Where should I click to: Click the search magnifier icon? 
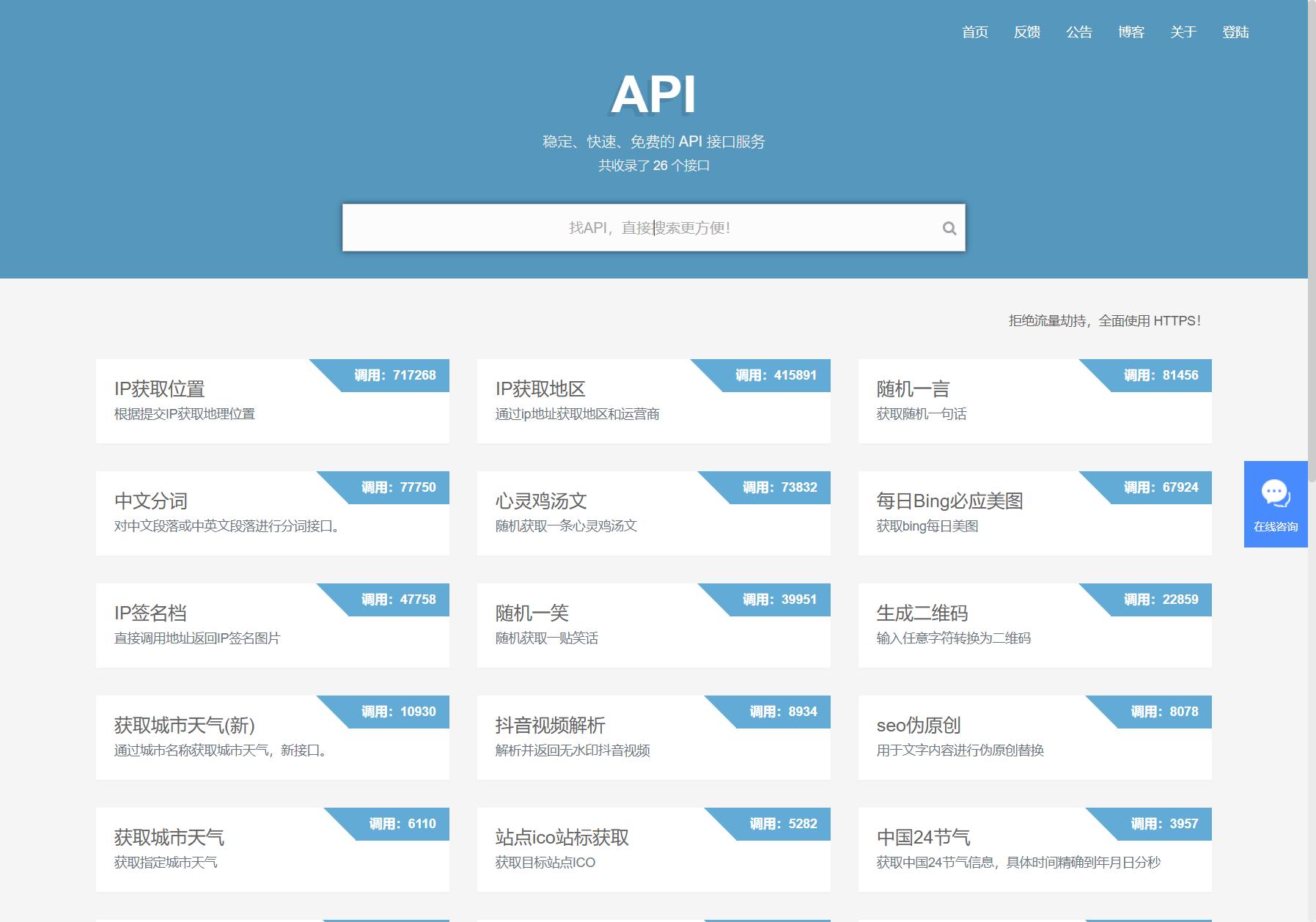click(949, 228)
